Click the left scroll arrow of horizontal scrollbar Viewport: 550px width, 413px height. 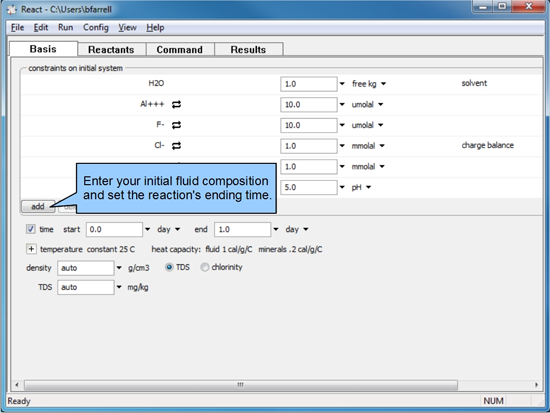click(x=16, y=385)
